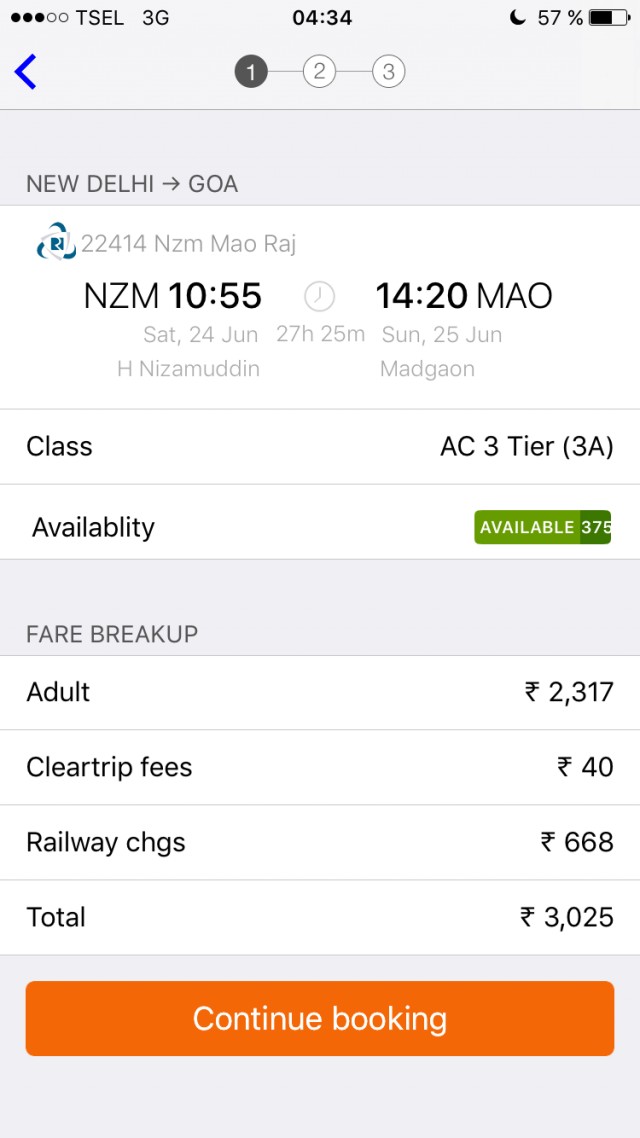Viewport: 640px width, 1138px height.
Task: Tap the Indian Railways logo icon
Action: (56, 243)
